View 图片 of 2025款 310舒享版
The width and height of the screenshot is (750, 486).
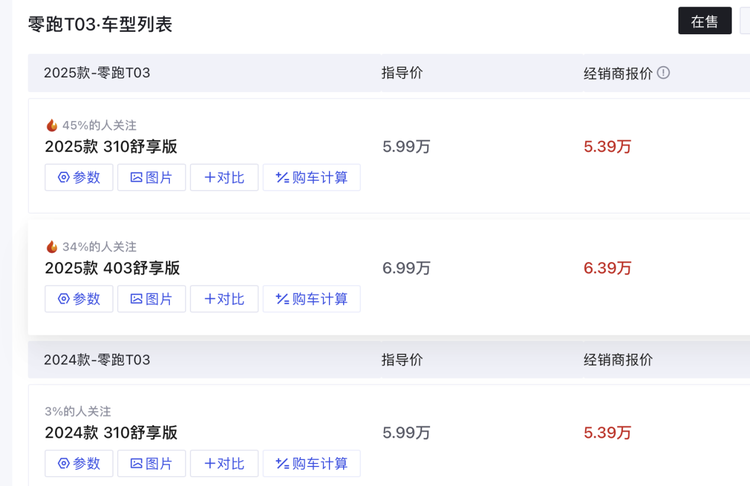coord(152,177)
